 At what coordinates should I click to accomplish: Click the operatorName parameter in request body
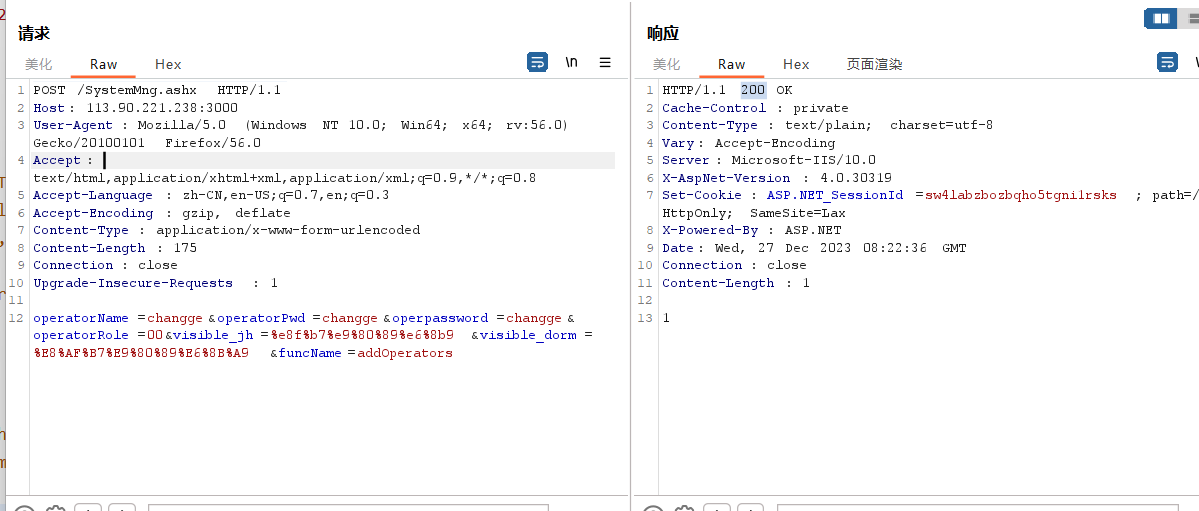[x=81, y=318]
